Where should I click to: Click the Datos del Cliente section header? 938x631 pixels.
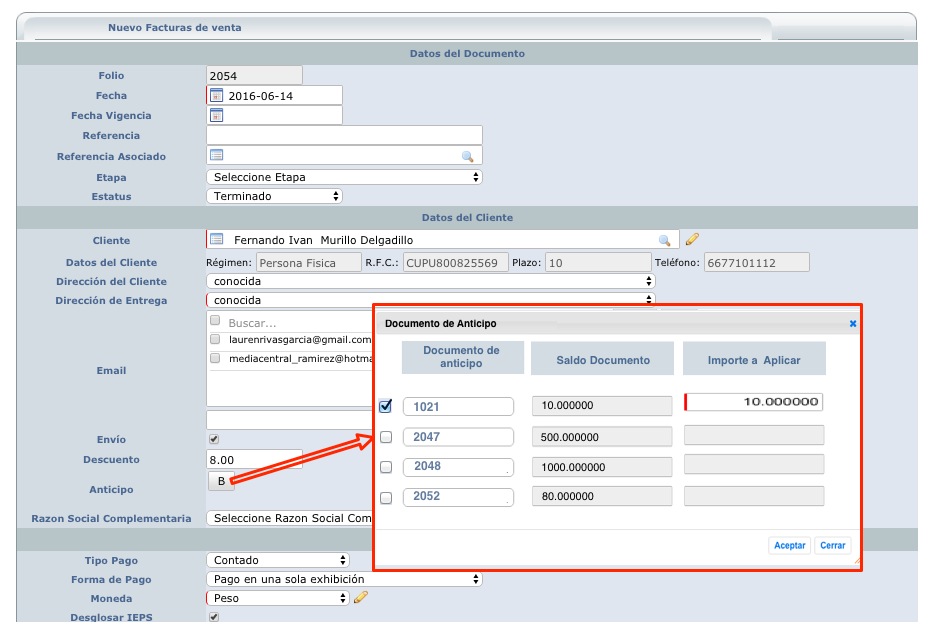click(467, 218)
